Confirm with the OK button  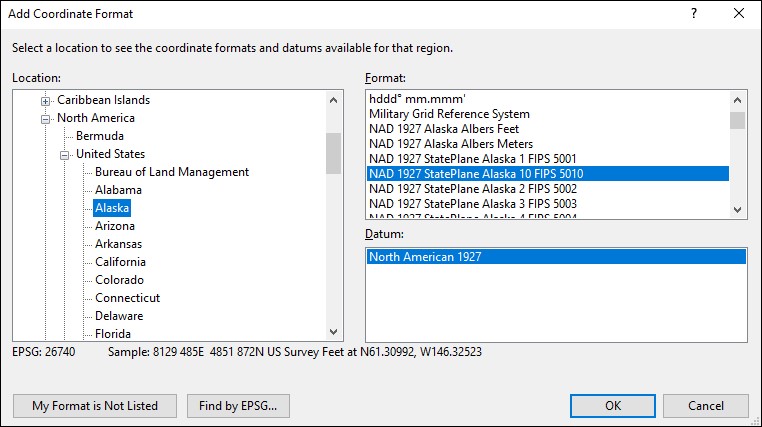(x=612, y=406)
